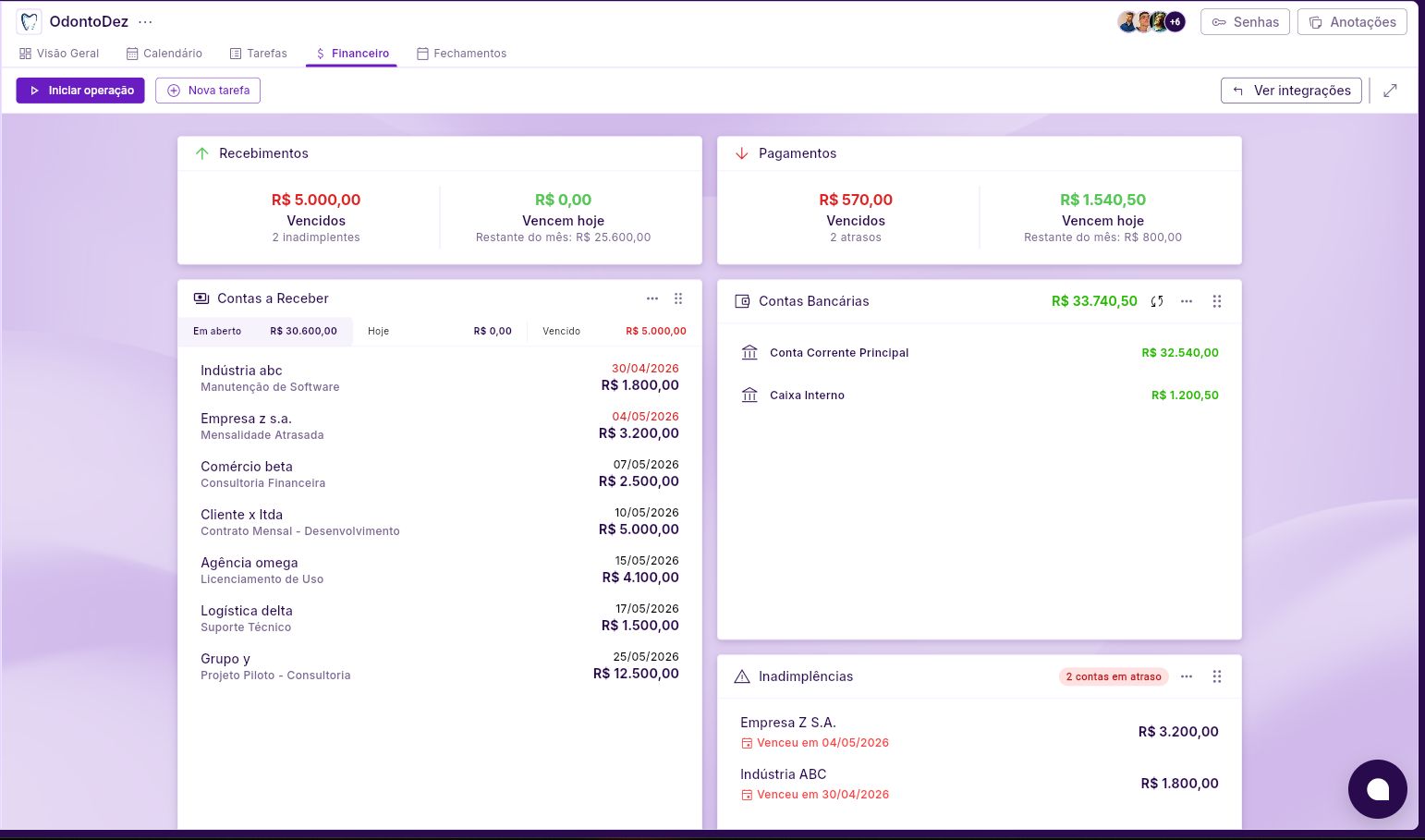
Task: Click the +6 extra members badge
Action: (x=1175, y=21)
